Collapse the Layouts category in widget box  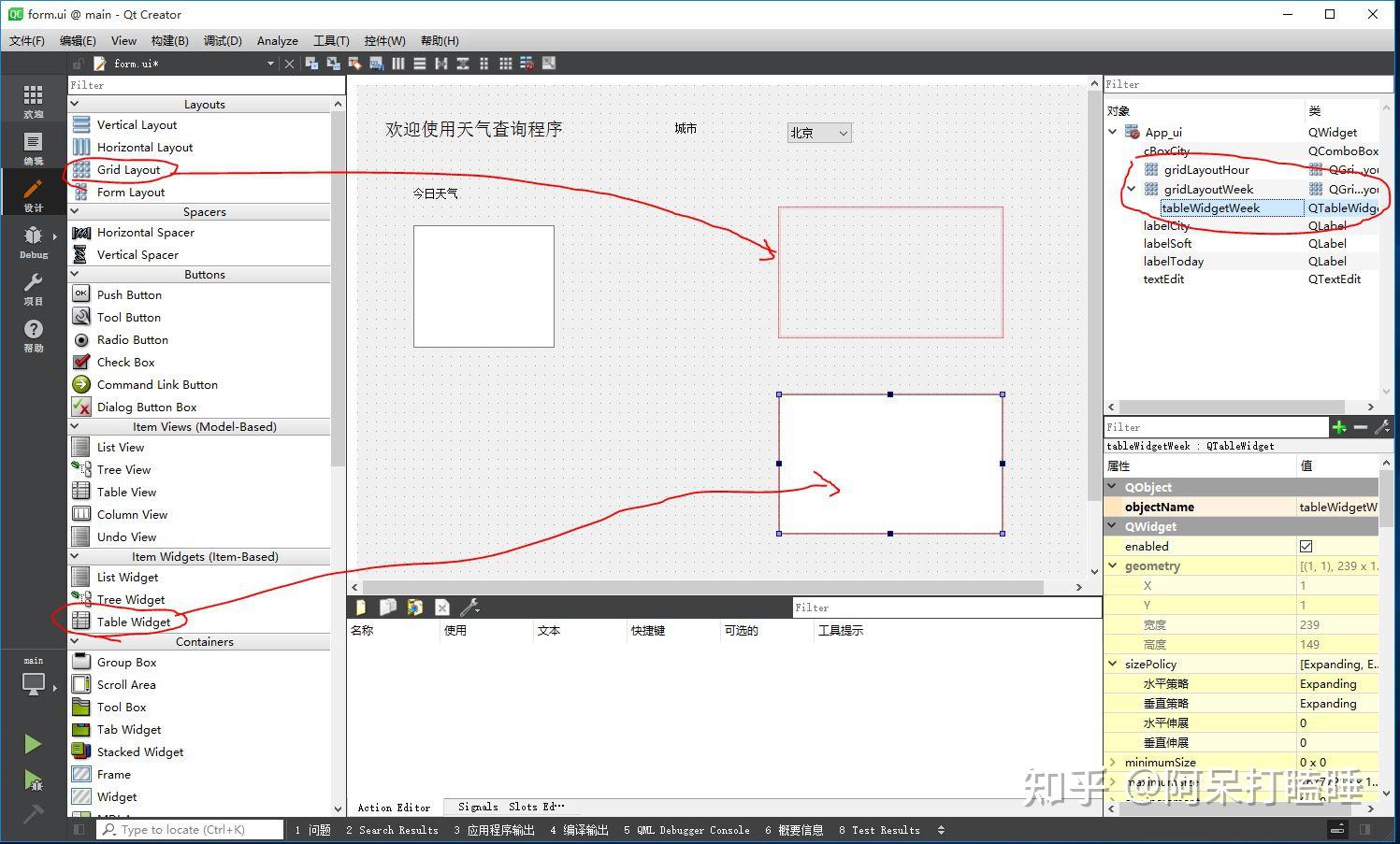pyautogui.click(x=76, y=104)
